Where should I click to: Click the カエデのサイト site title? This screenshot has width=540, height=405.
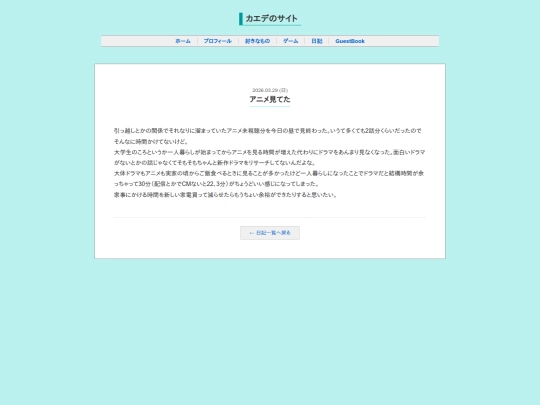point(271,19)
